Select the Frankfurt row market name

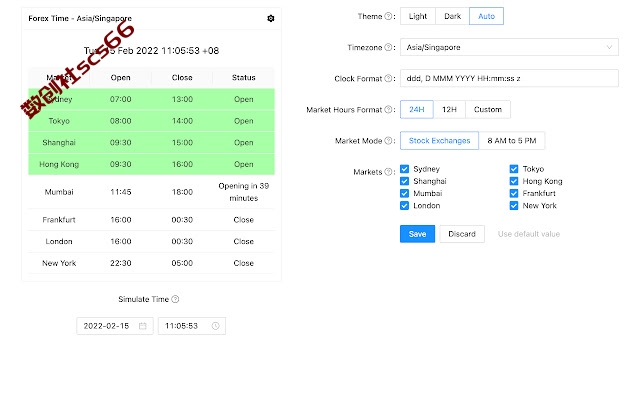pyautogui.click(x=59, y=220)
